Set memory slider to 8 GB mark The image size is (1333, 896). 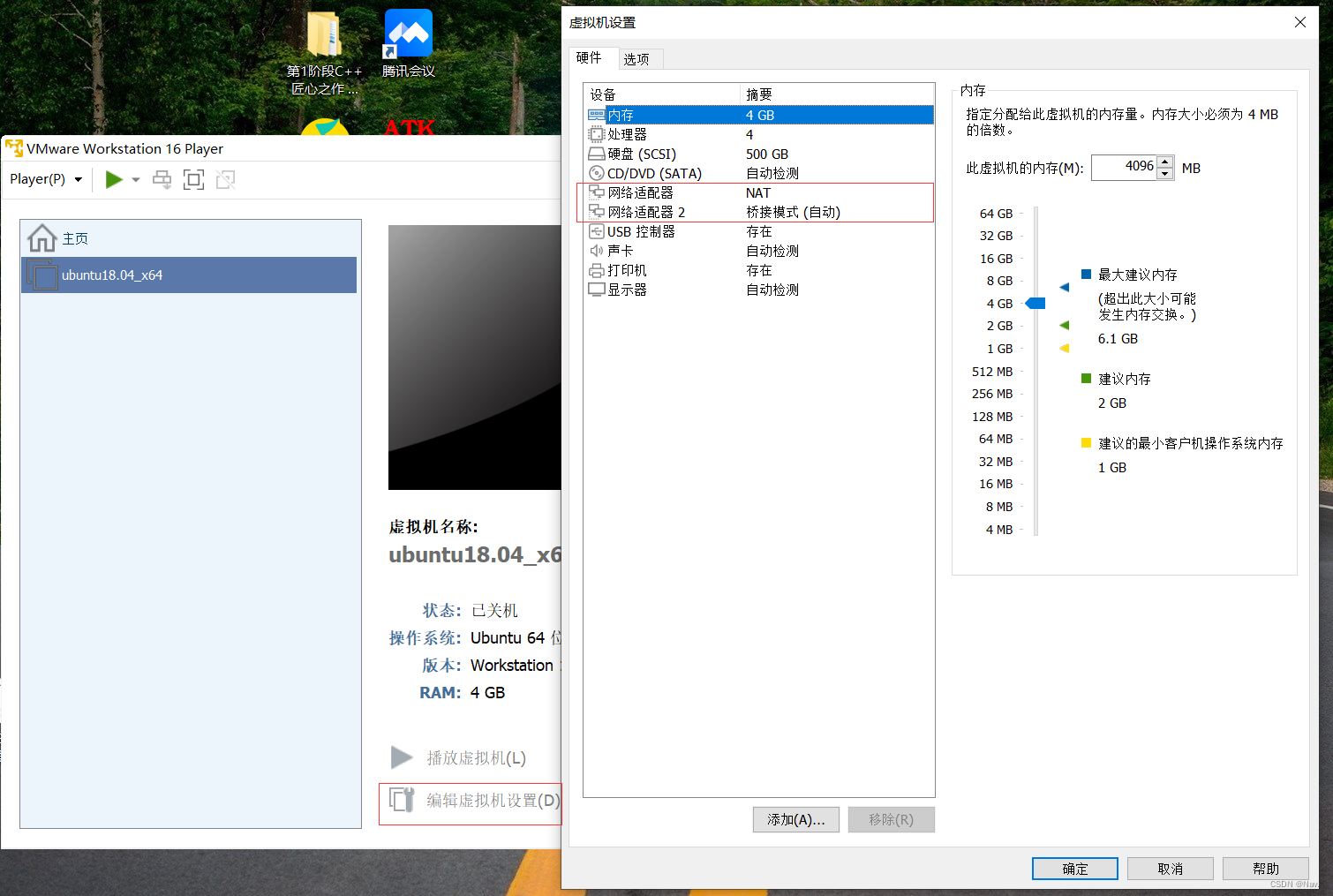(1036, 281)
